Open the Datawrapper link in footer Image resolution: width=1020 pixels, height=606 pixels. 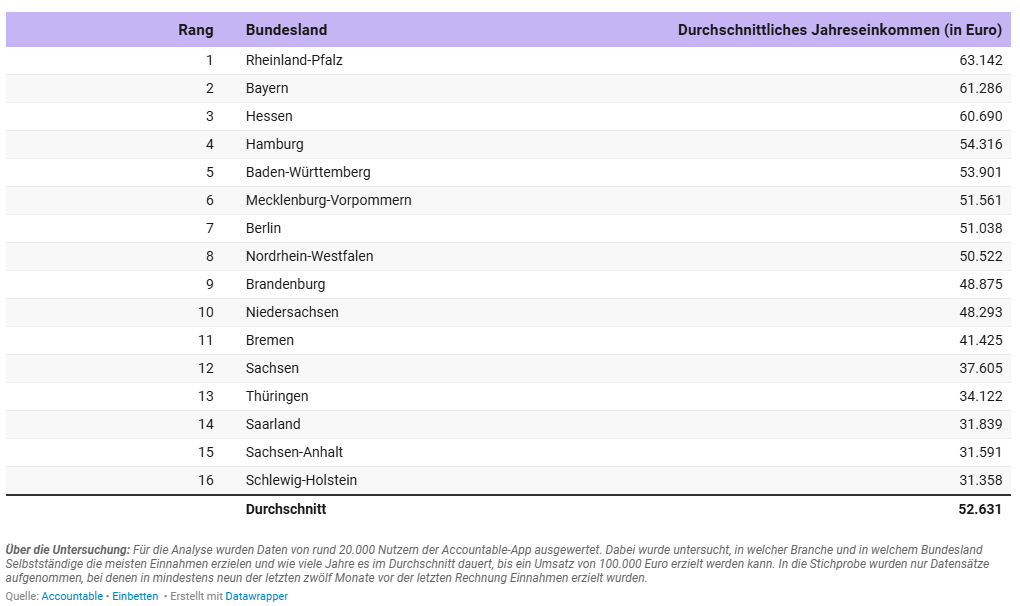coord(256,596)
